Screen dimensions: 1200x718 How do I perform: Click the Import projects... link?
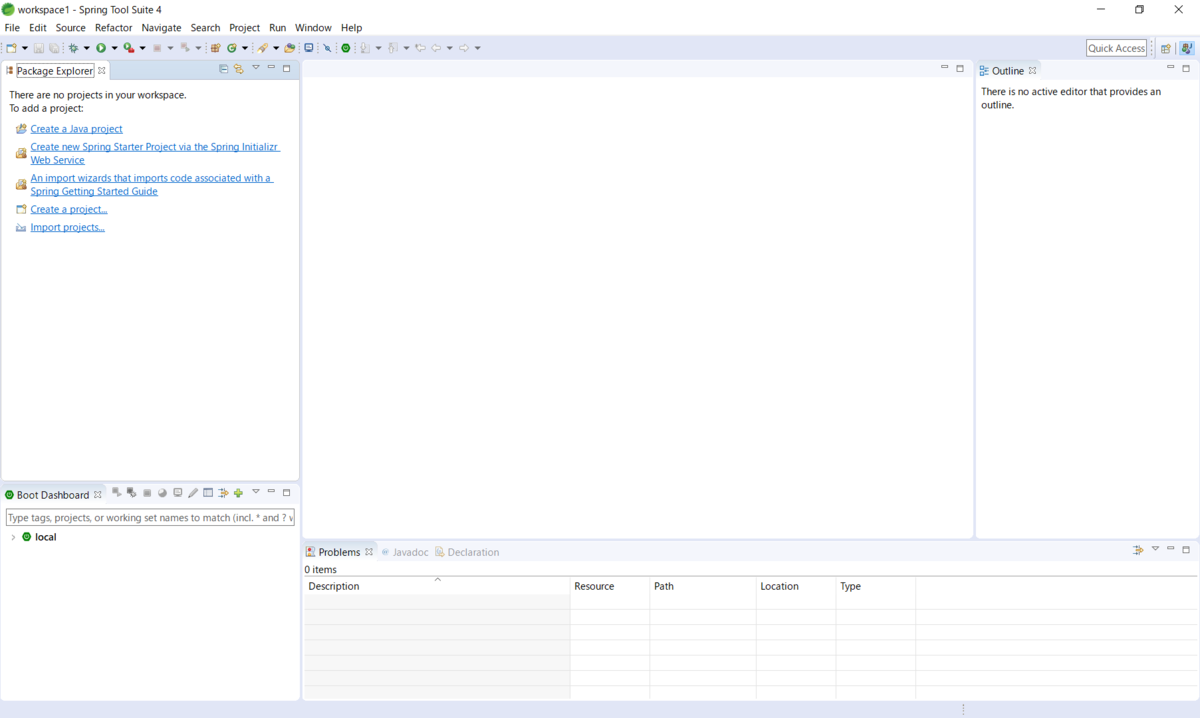[x=67, y=227]
